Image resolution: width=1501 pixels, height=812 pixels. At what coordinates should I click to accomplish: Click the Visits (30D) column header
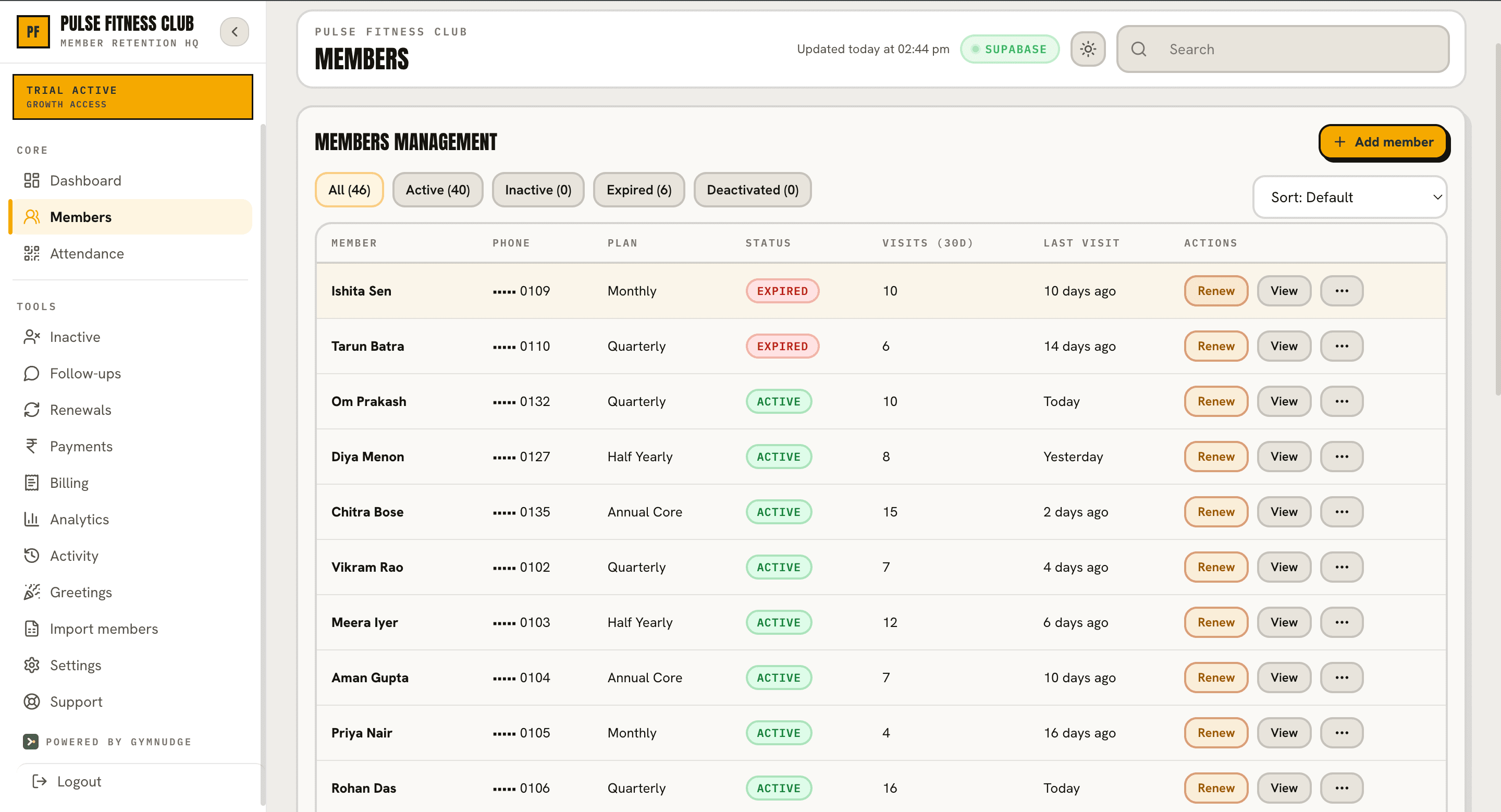[x=928, y=243]
